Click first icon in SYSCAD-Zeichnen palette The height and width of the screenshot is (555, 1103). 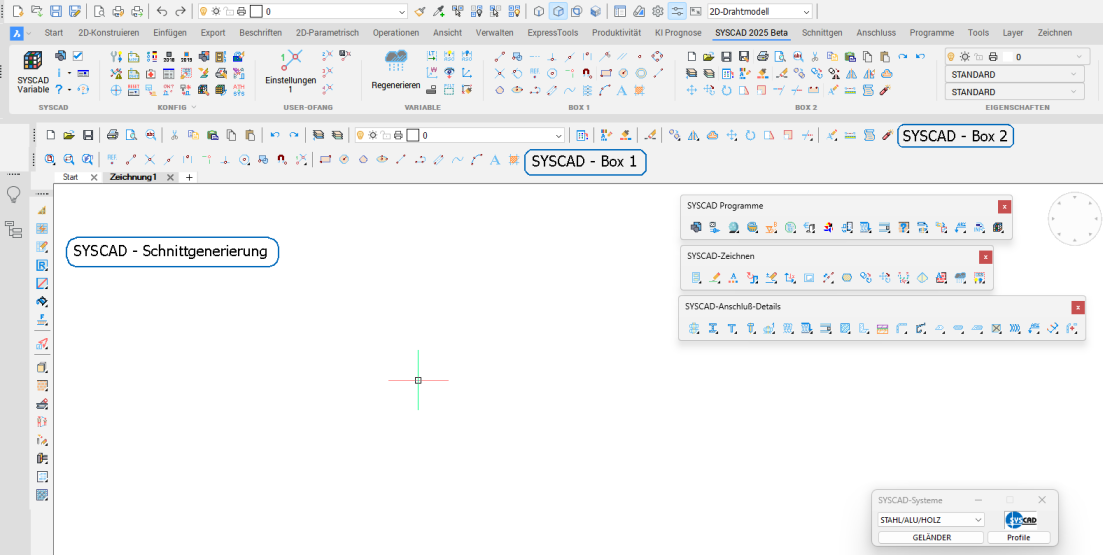pyautogui.click(x=696, y=278)
